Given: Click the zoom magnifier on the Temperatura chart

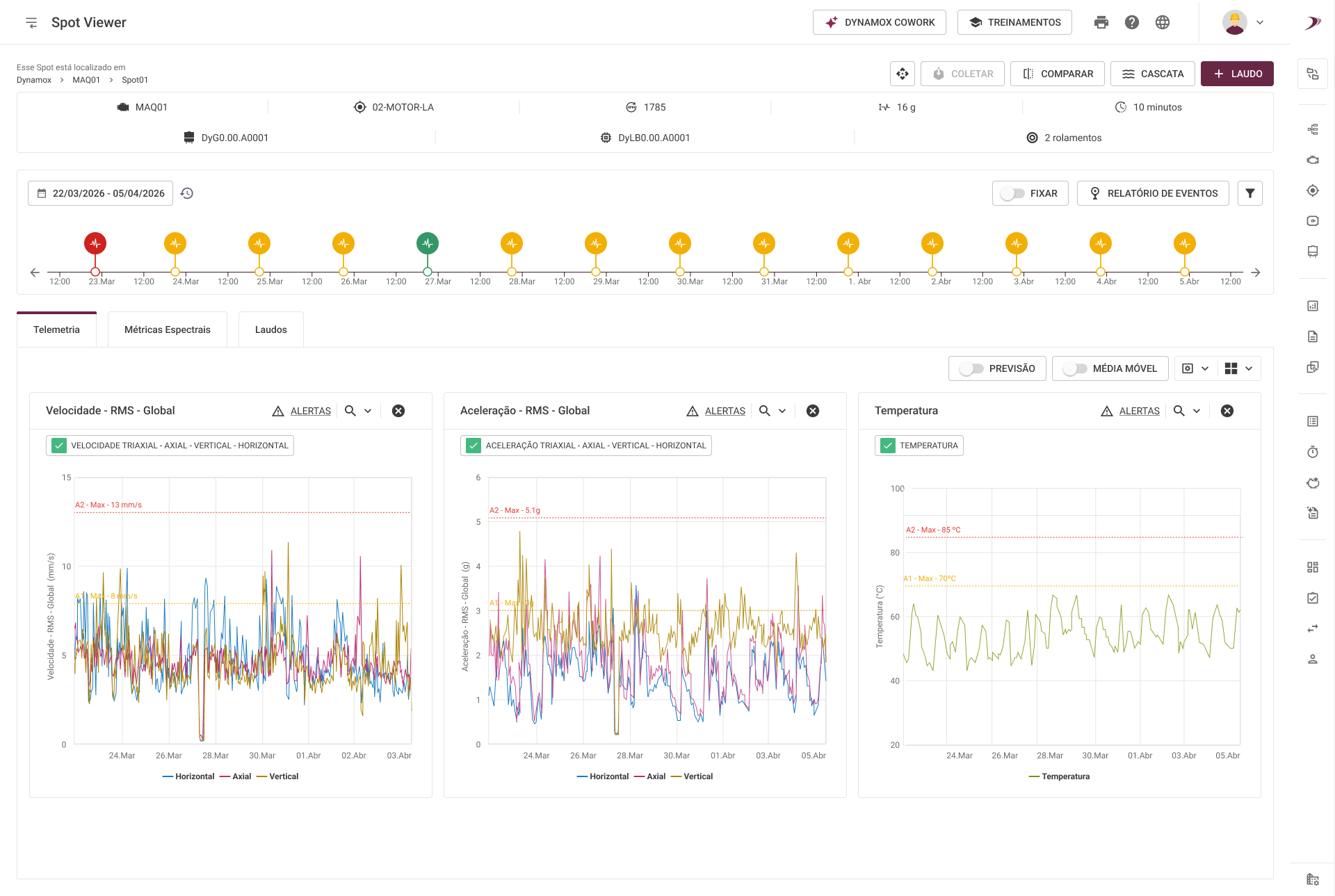Looking at the screenshot, I should click(x=1179, y=411).
